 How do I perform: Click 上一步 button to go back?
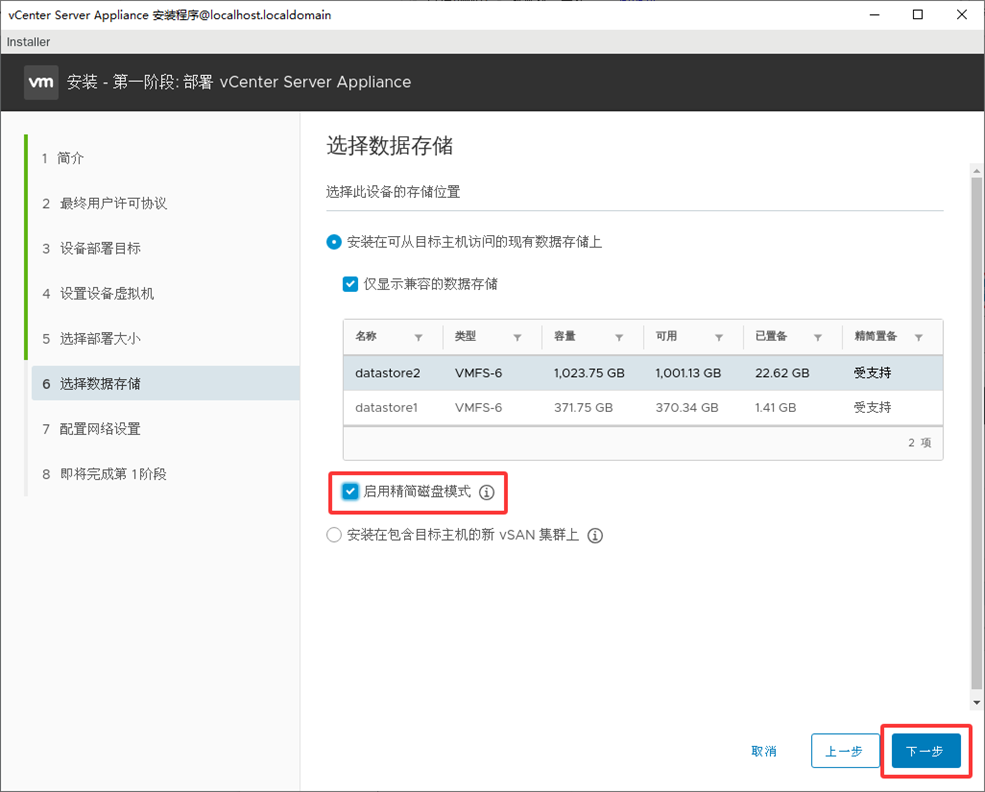[844, 751]
